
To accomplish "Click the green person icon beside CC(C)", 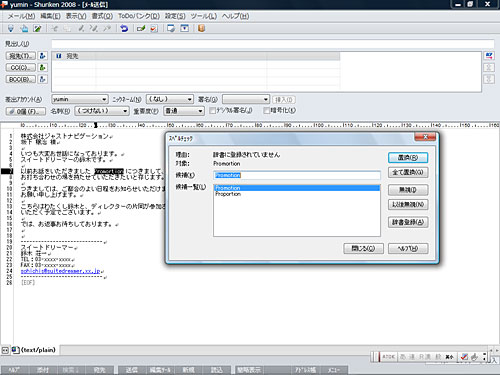I will click(42, 67).
